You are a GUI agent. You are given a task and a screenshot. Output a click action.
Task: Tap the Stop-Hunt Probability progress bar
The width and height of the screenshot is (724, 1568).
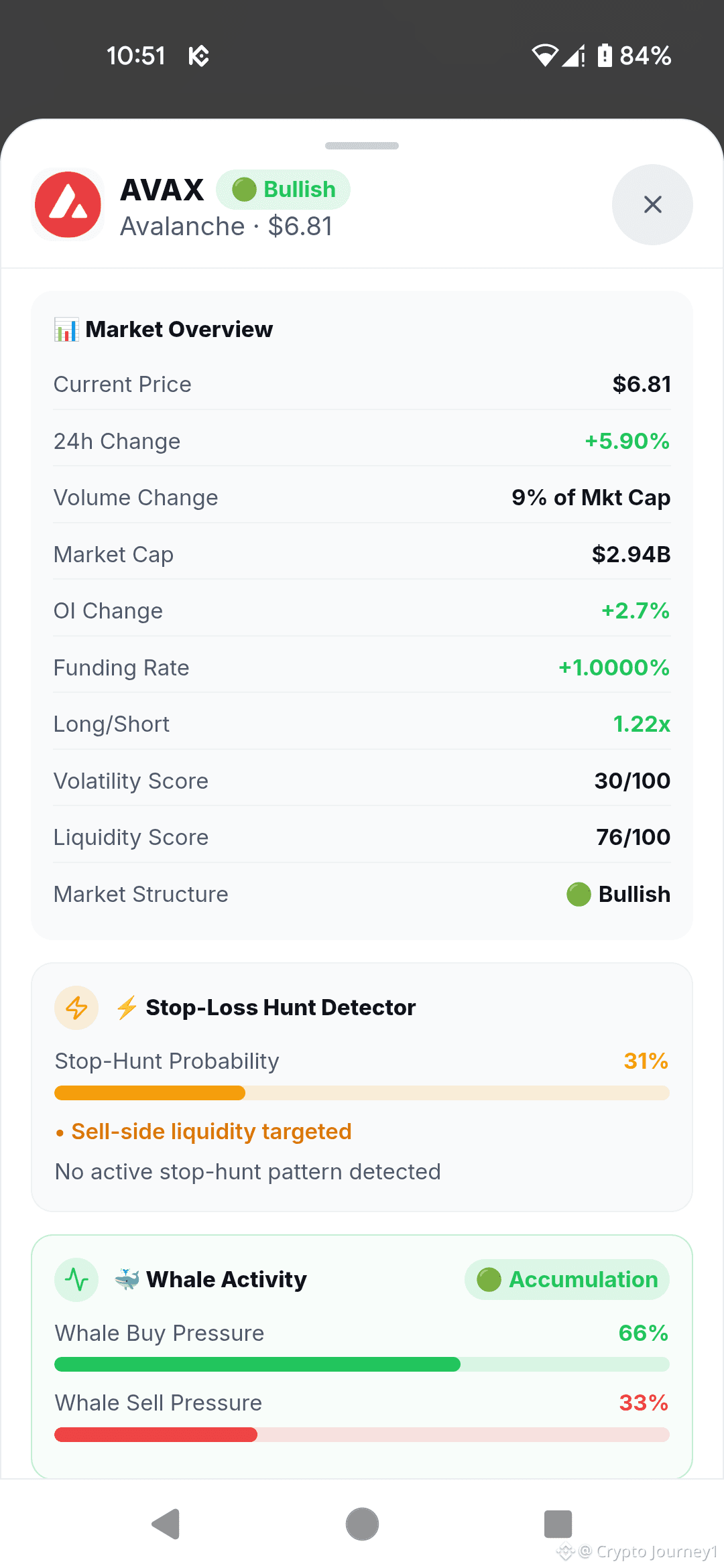click(362, 1093)
